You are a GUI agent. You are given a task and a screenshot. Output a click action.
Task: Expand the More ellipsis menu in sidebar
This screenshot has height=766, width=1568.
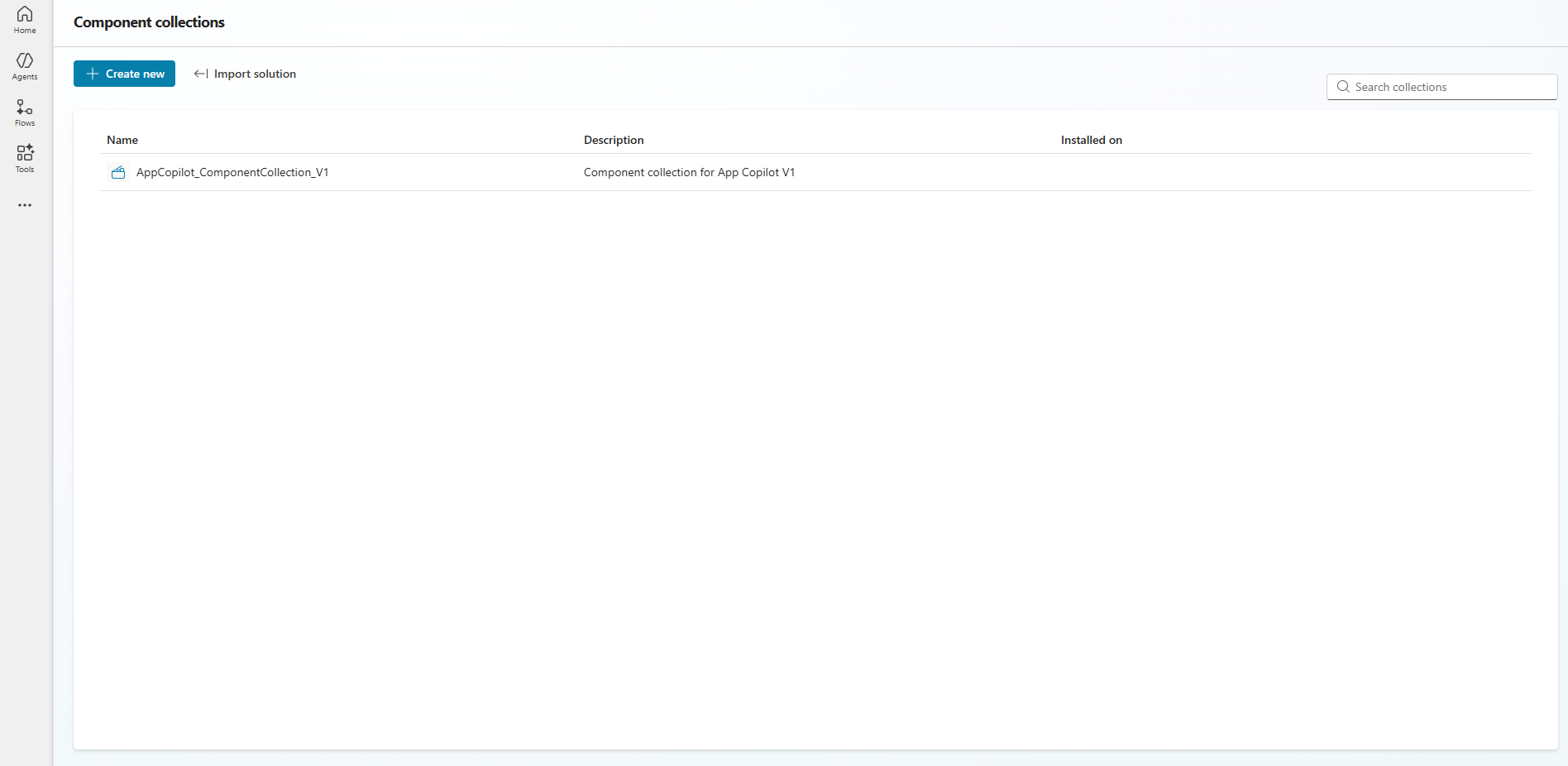[25, 205]
